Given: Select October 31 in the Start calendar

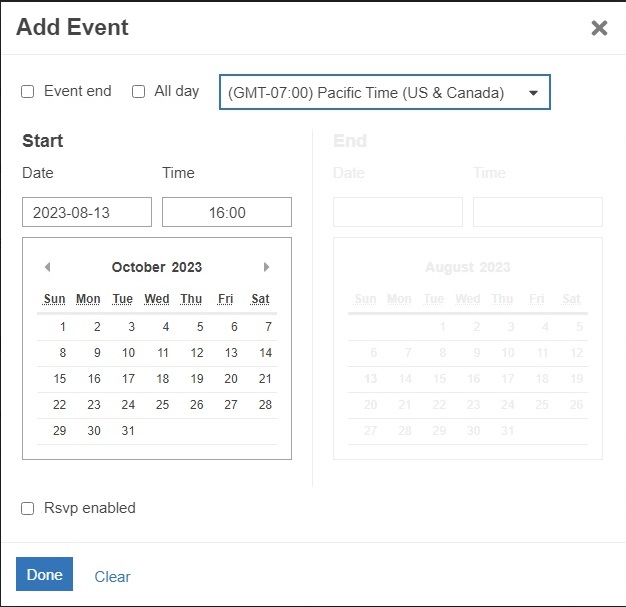Looking at the screenshot, I should 128,430.
